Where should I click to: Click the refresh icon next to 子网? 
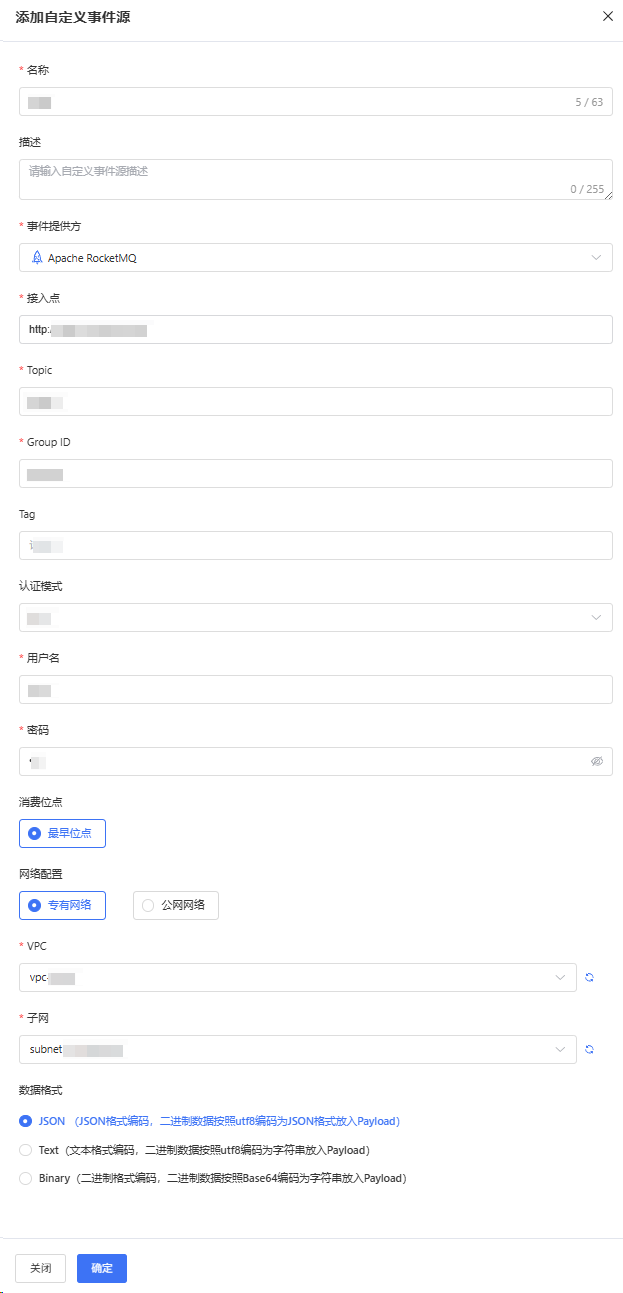pyautogui.click(x=589, y=1049)
